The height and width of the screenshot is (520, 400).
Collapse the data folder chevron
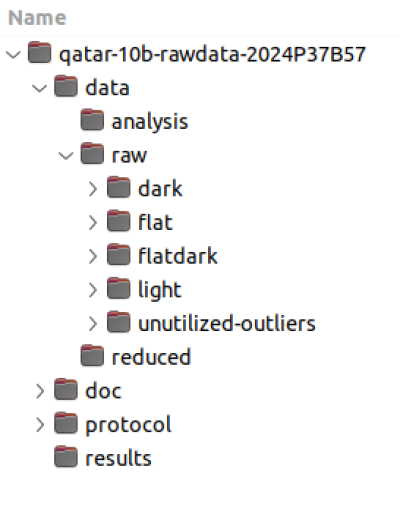click(x=40, y=88)
